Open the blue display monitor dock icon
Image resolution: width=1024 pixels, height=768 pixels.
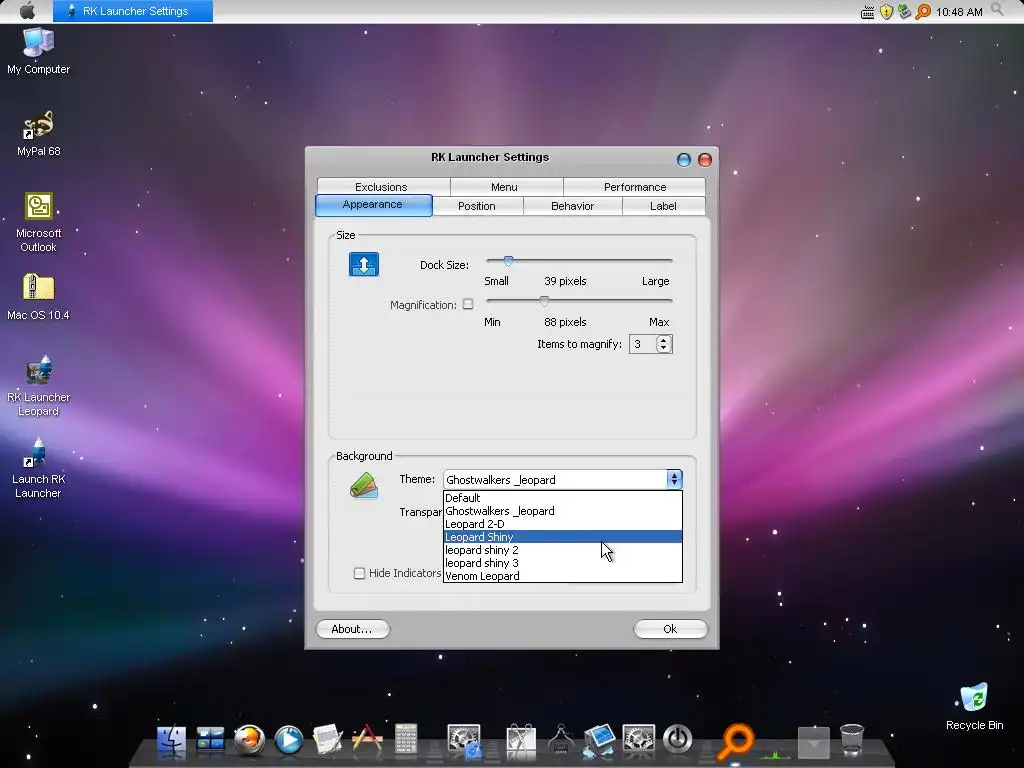point(599,741)
